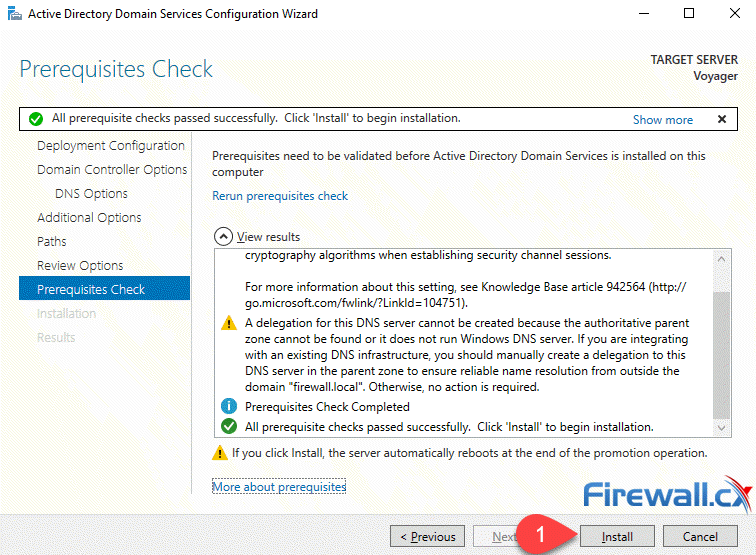The height and width of the screenshot is (555, 756).
Task: Close the configuration wizard window
Action: click(x=734, y=14)
